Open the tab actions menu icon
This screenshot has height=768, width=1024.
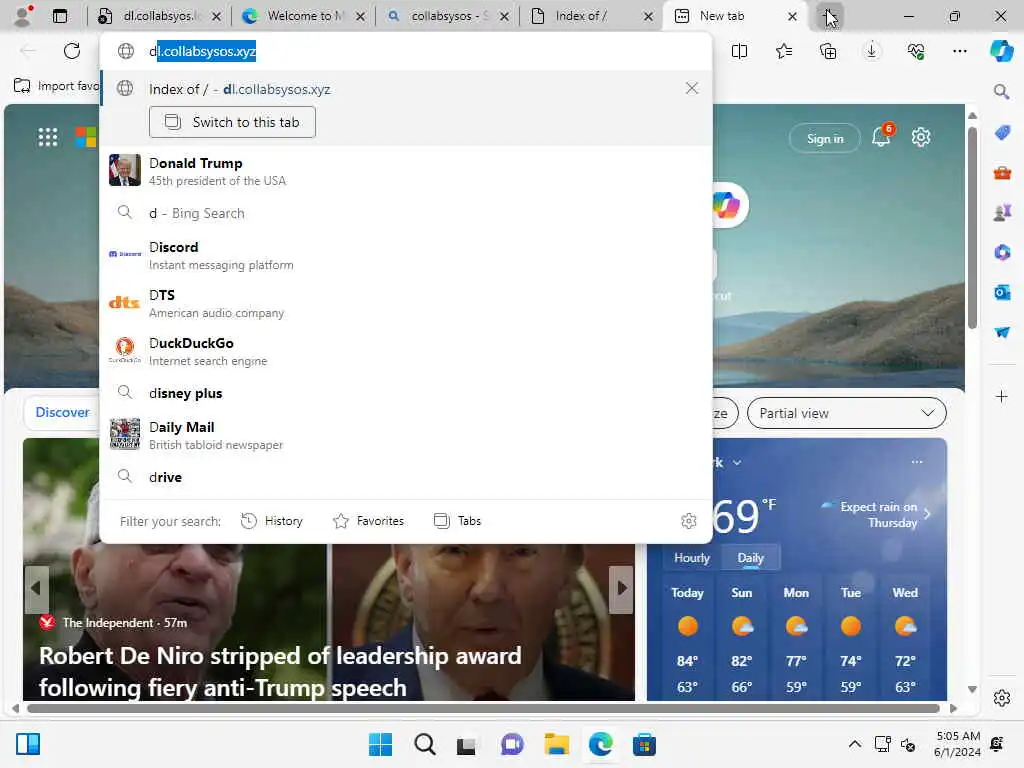tap(59, 16)
